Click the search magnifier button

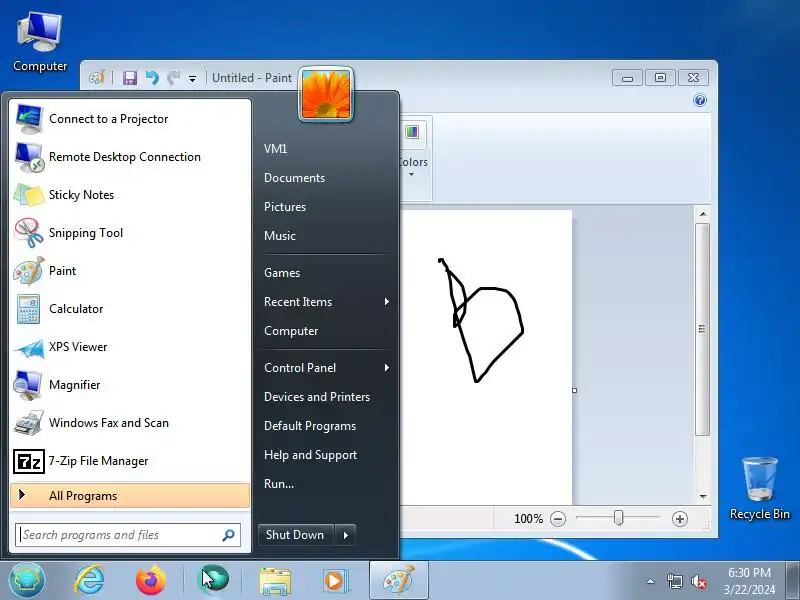(x=229, y=535)
